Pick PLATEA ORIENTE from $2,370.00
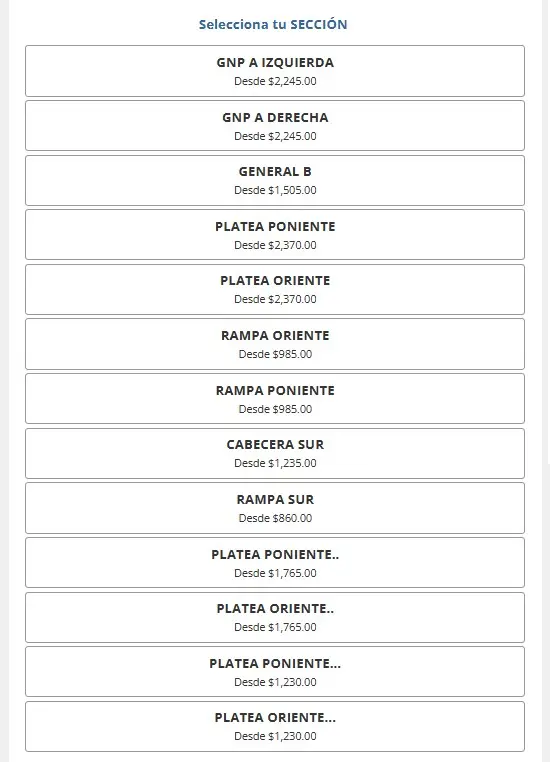The width and height of the screenshot is (550, 762). pyautogui.click(x=275, y=290)
